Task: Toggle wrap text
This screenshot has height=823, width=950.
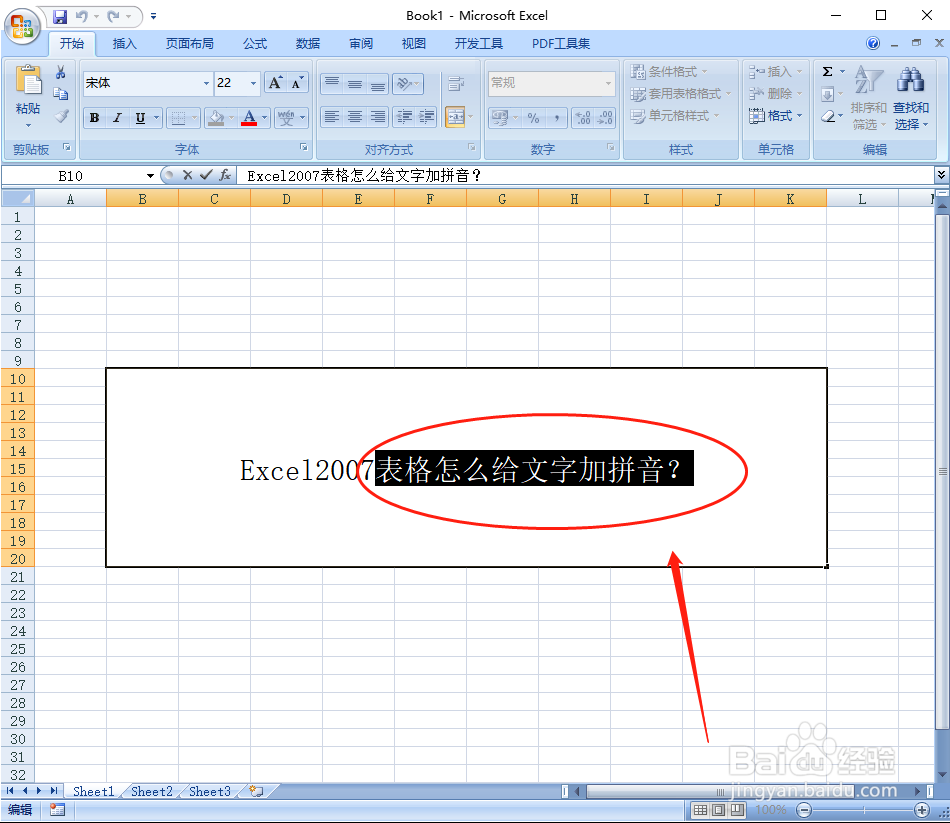Action: click(456, 83)
